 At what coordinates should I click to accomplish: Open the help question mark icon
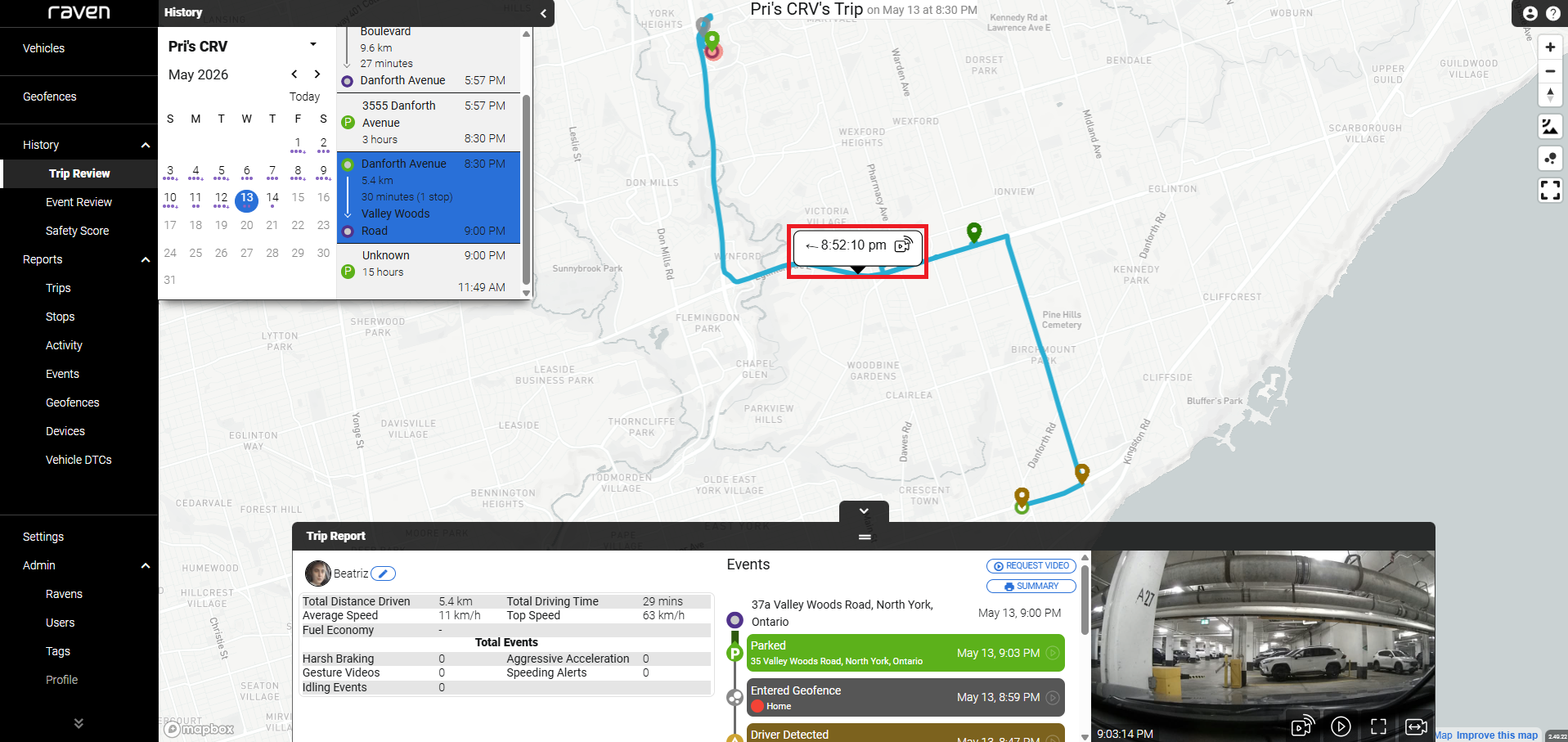click(1552, 13)
